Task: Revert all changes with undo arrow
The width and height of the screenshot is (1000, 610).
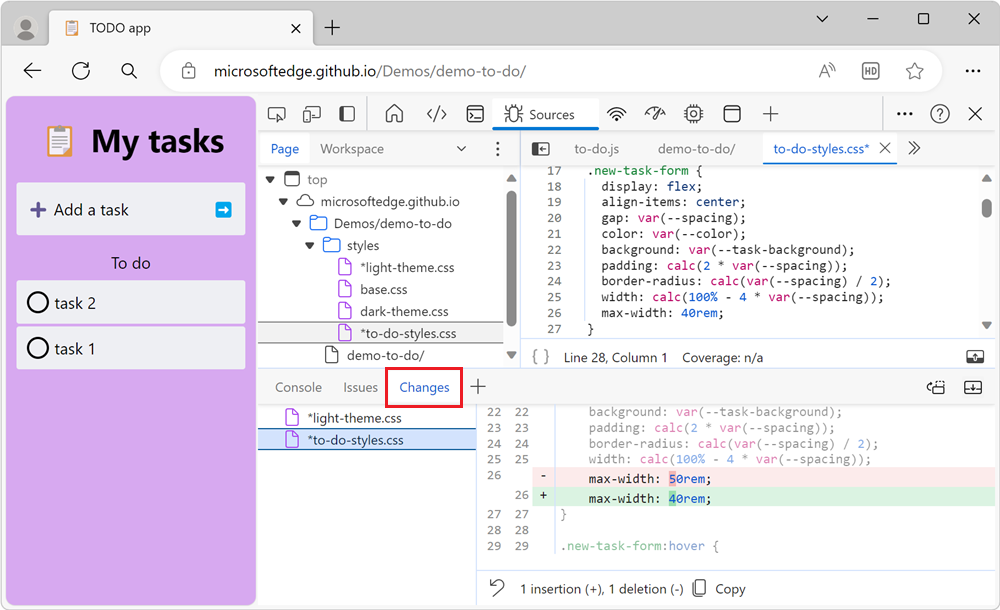Action: click(x=497, y=588)
